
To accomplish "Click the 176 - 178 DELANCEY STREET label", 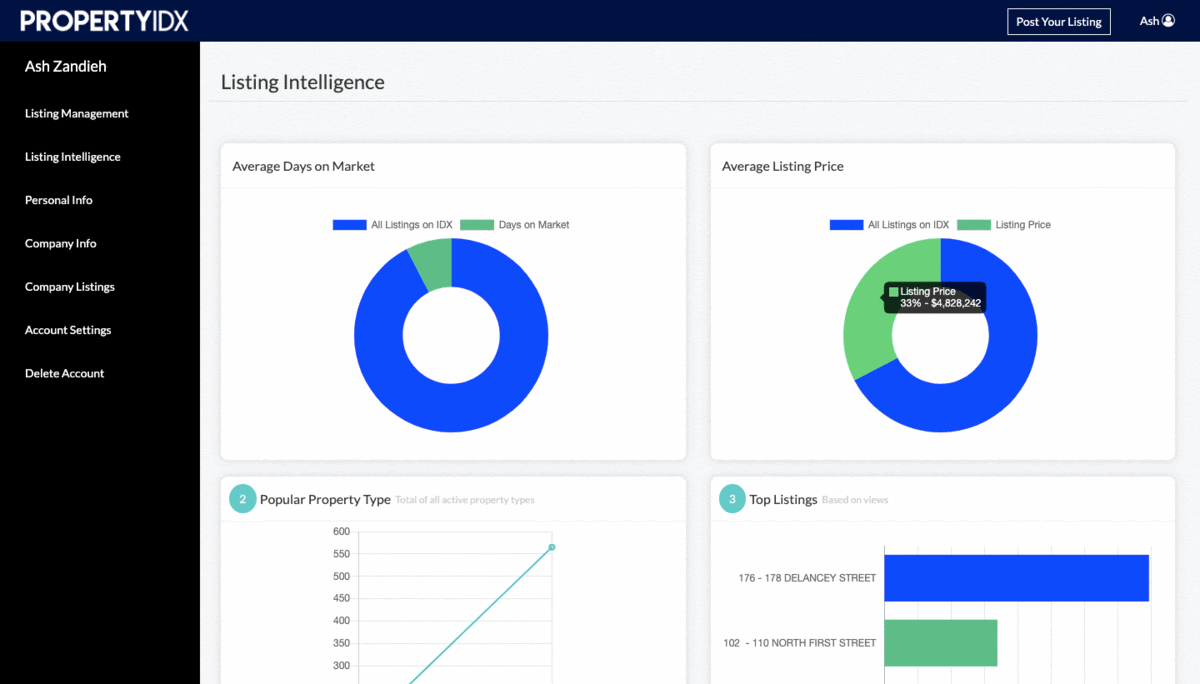I will pos(807,578).
